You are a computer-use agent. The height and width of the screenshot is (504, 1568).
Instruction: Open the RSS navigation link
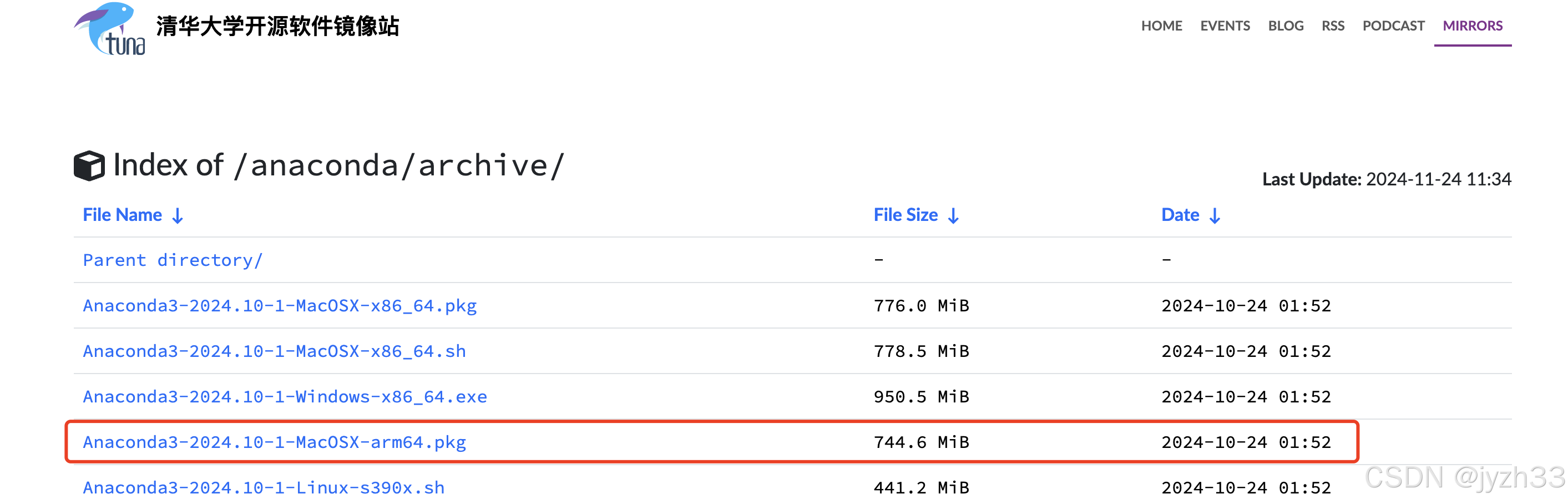(1332, 26)
